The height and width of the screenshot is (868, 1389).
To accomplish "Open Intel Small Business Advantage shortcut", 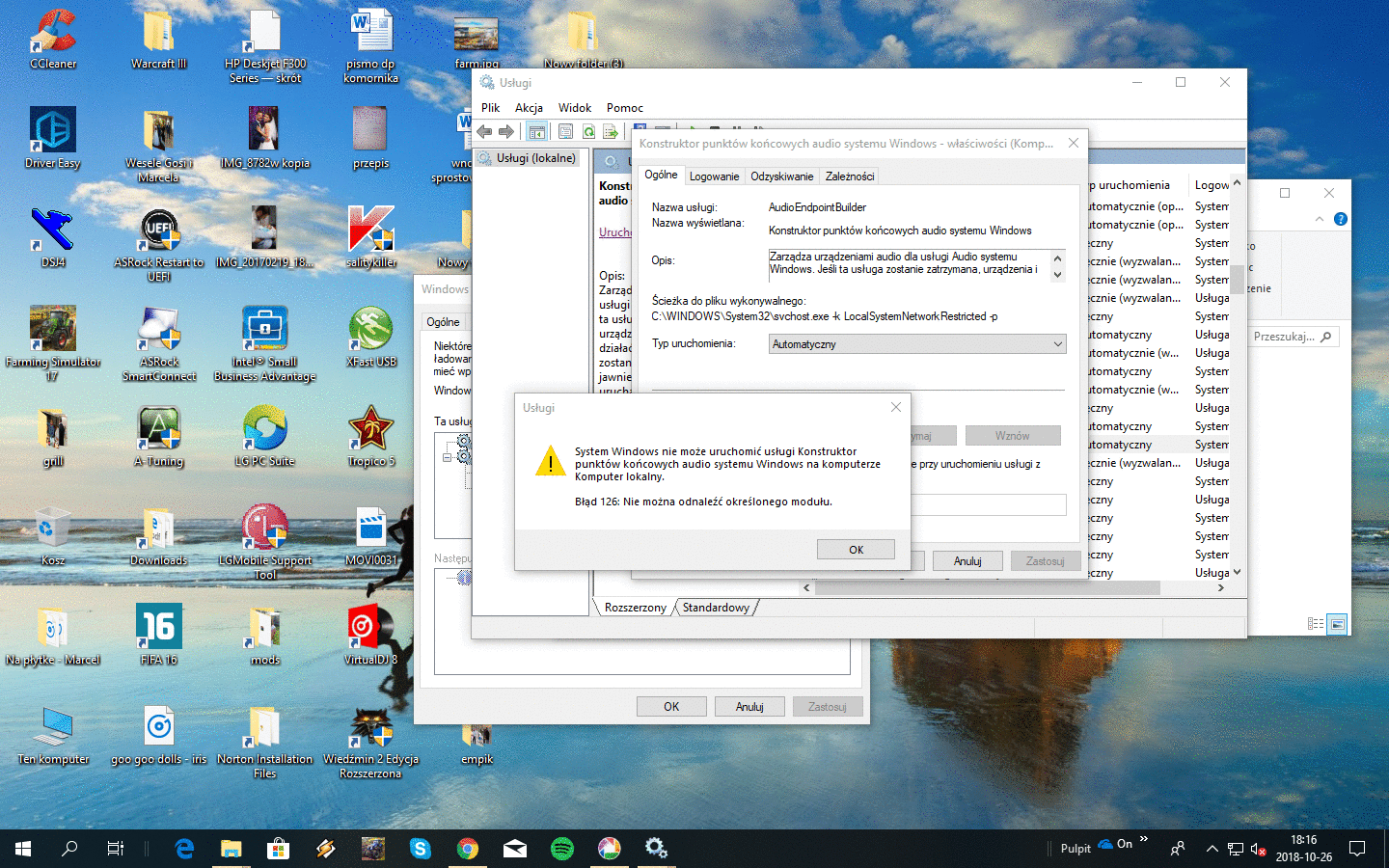I will coord(264,343).
